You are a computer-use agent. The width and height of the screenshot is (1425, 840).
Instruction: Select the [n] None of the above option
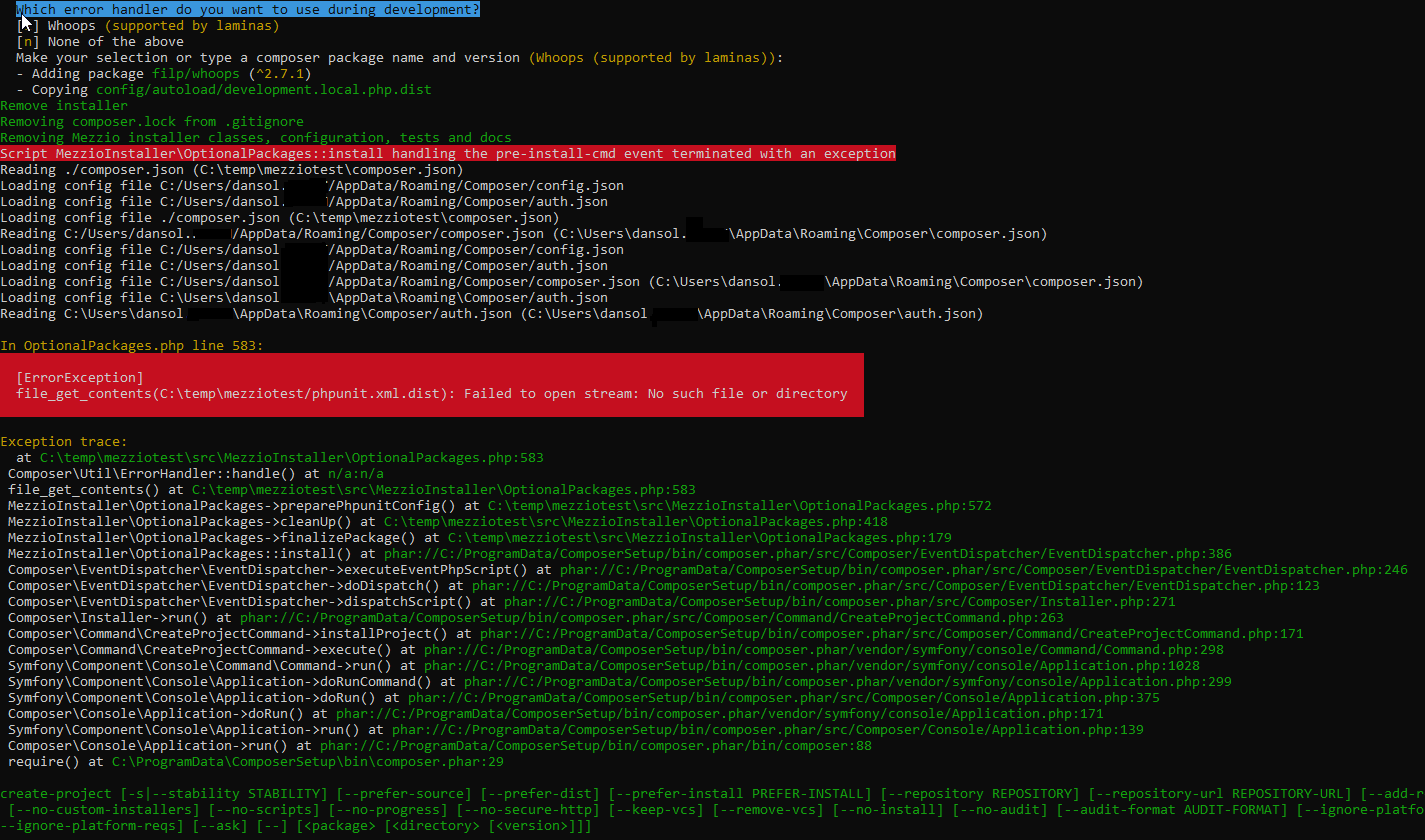pos(100,41)
